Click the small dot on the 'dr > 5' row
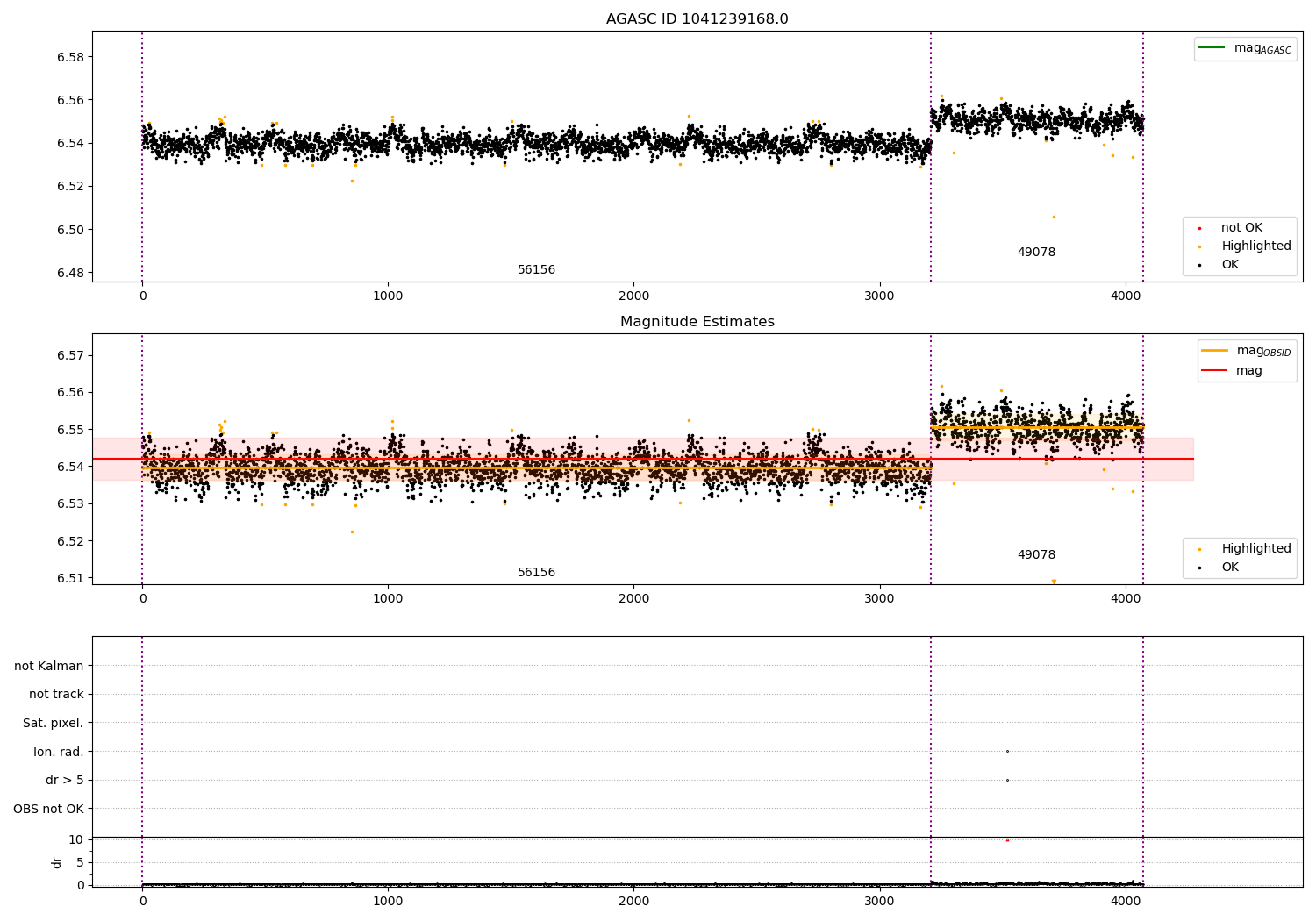 (1007, 780)
